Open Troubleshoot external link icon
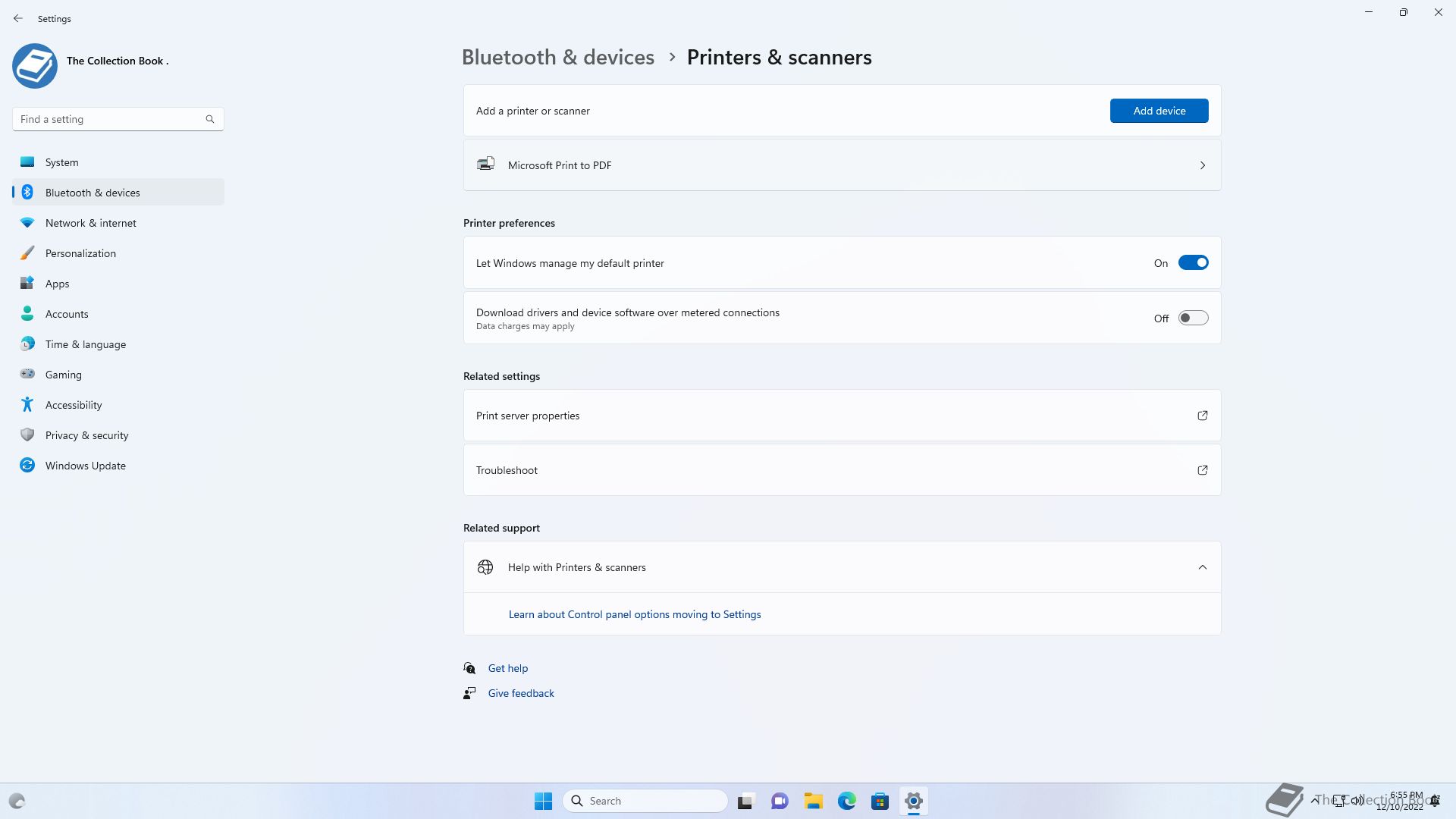This screenshot has height=819, width=1456. point(1202,470)
